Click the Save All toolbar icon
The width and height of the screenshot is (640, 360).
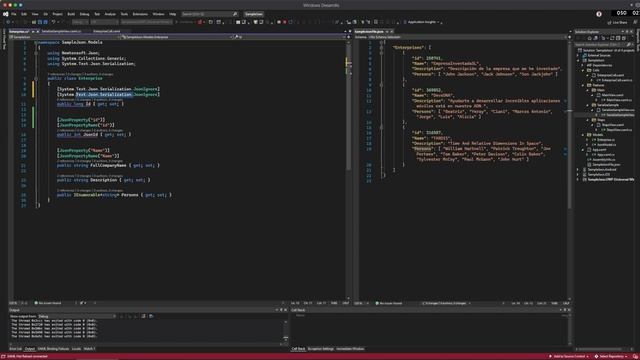click(x=45, y=22)
